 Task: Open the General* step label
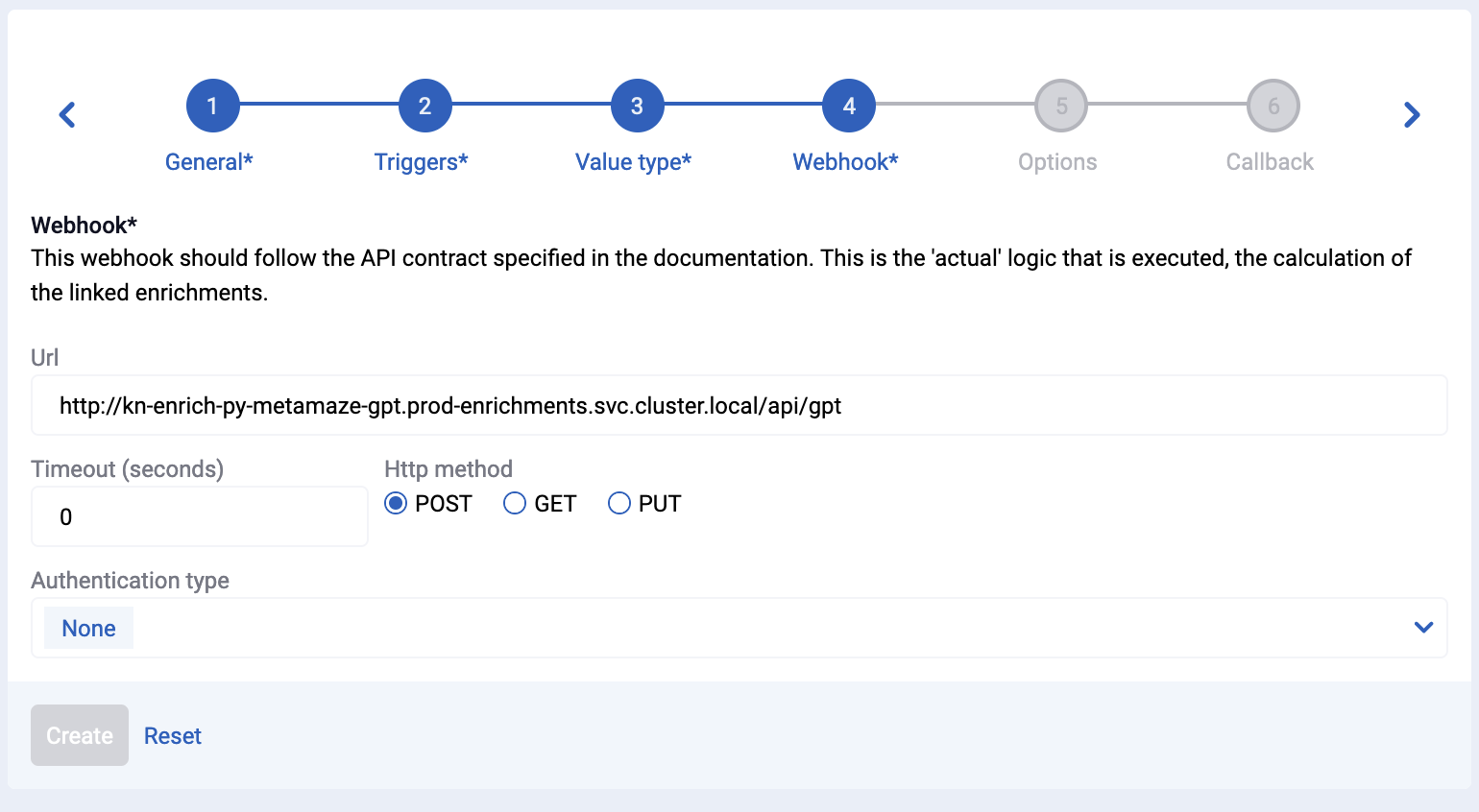tap(209, 162)
